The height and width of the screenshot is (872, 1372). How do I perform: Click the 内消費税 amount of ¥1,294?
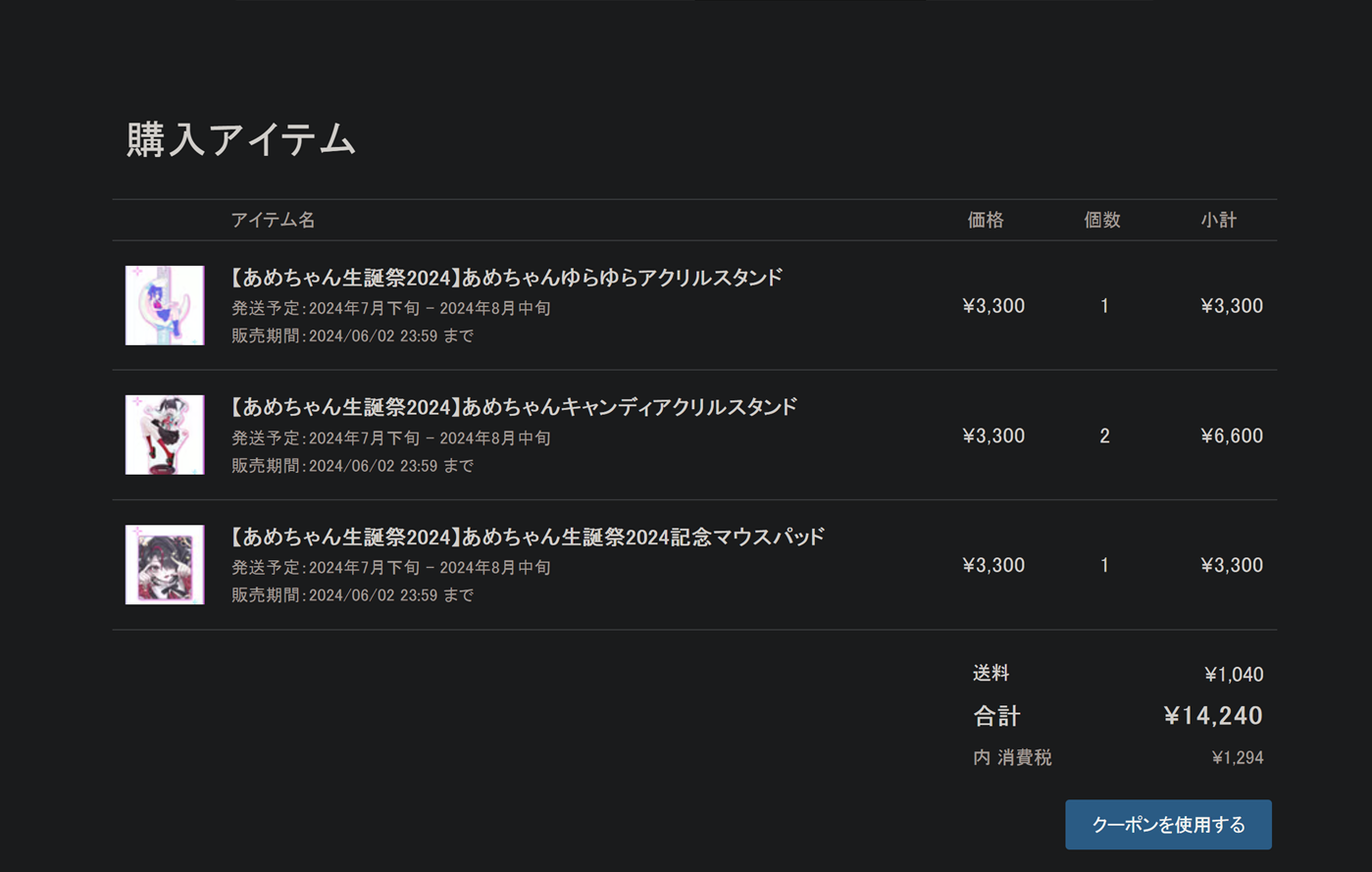[1237, 757]
